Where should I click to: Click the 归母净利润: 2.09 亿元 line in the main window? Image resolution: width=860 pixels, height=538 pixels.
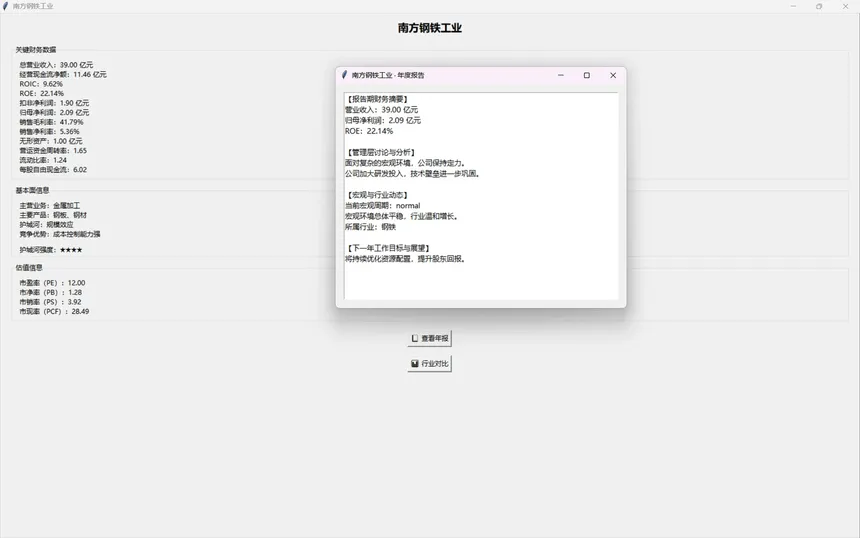[54, 112]
